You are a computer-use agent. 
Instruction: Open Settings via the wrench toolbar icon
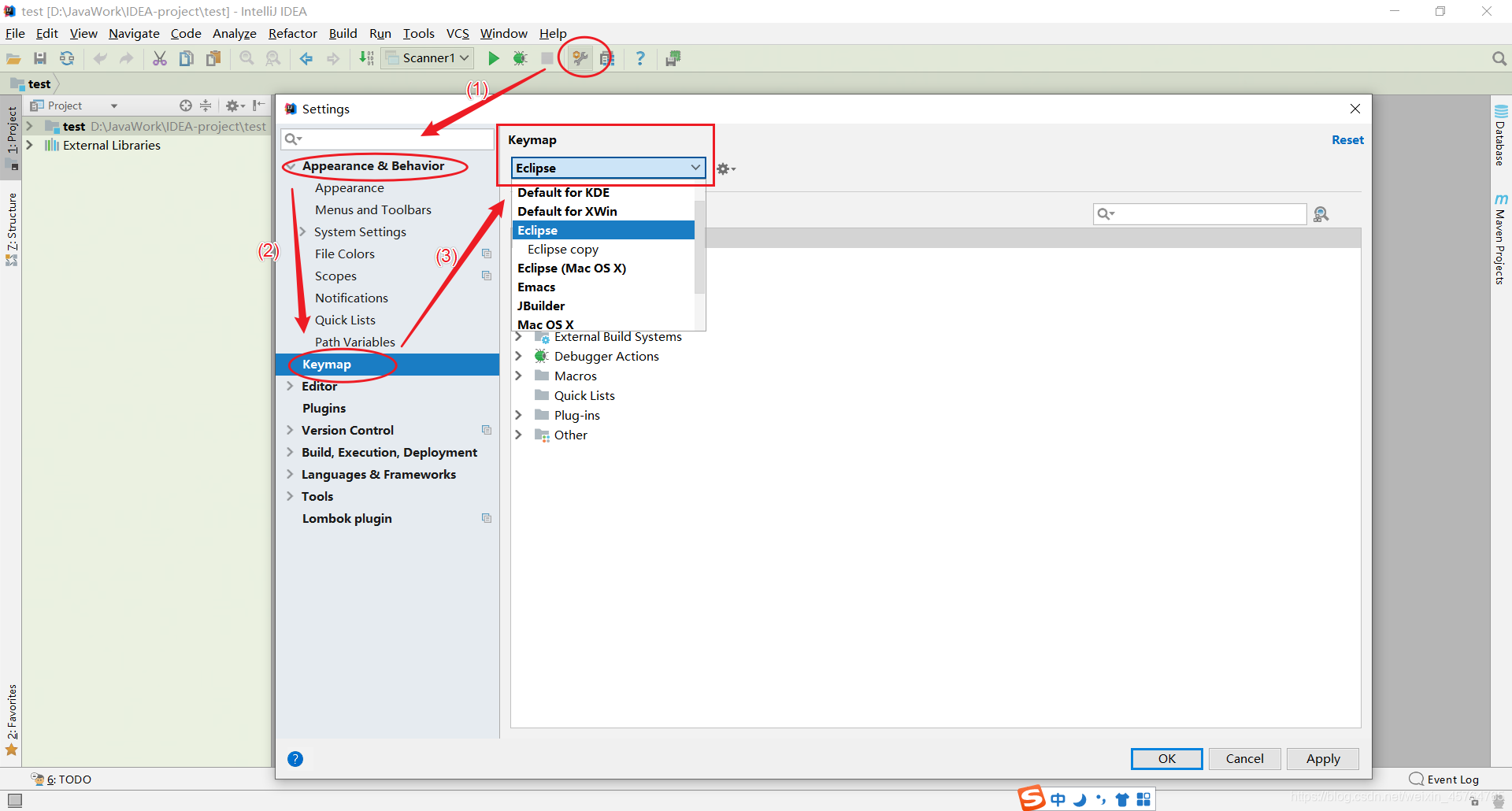[580, 57]
